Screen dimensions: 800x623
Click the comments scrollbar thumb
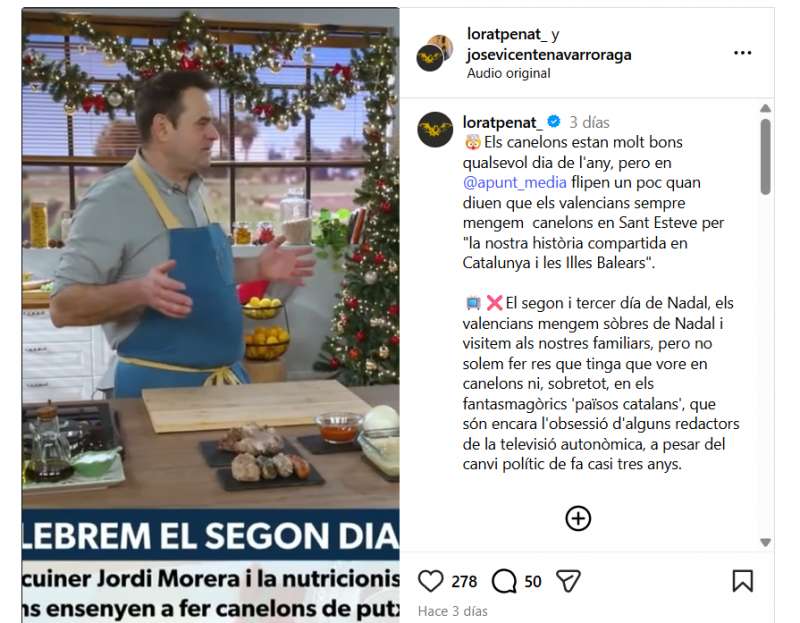765,157
